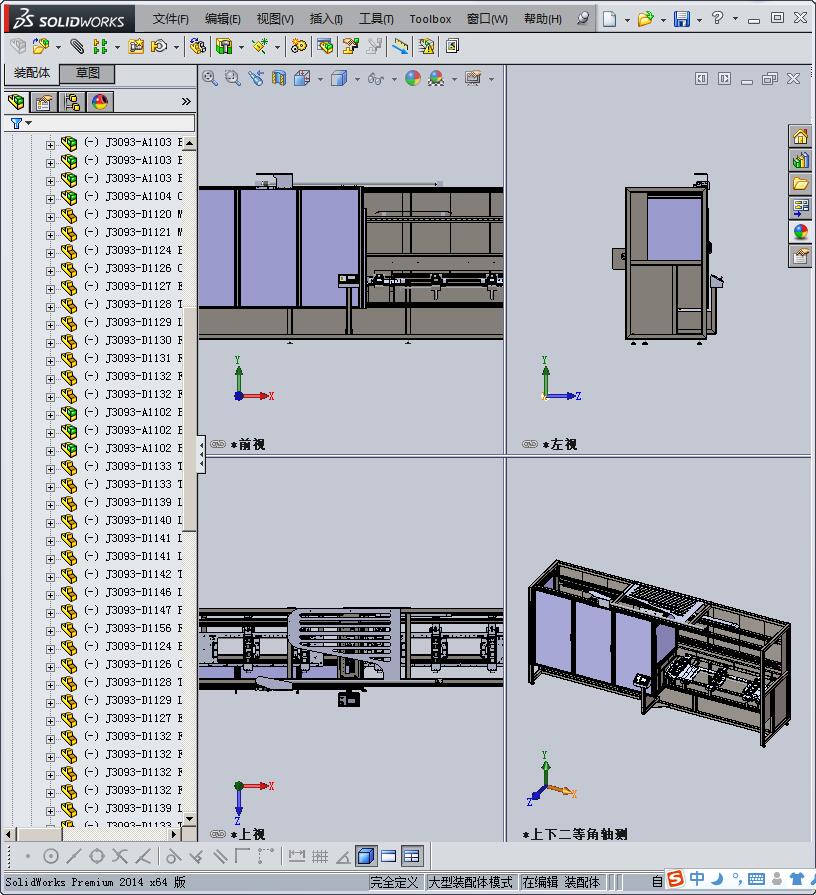The image size is (816, 895).
Task: Click the Display Style cube icon
Action: (x=340, y=78)
